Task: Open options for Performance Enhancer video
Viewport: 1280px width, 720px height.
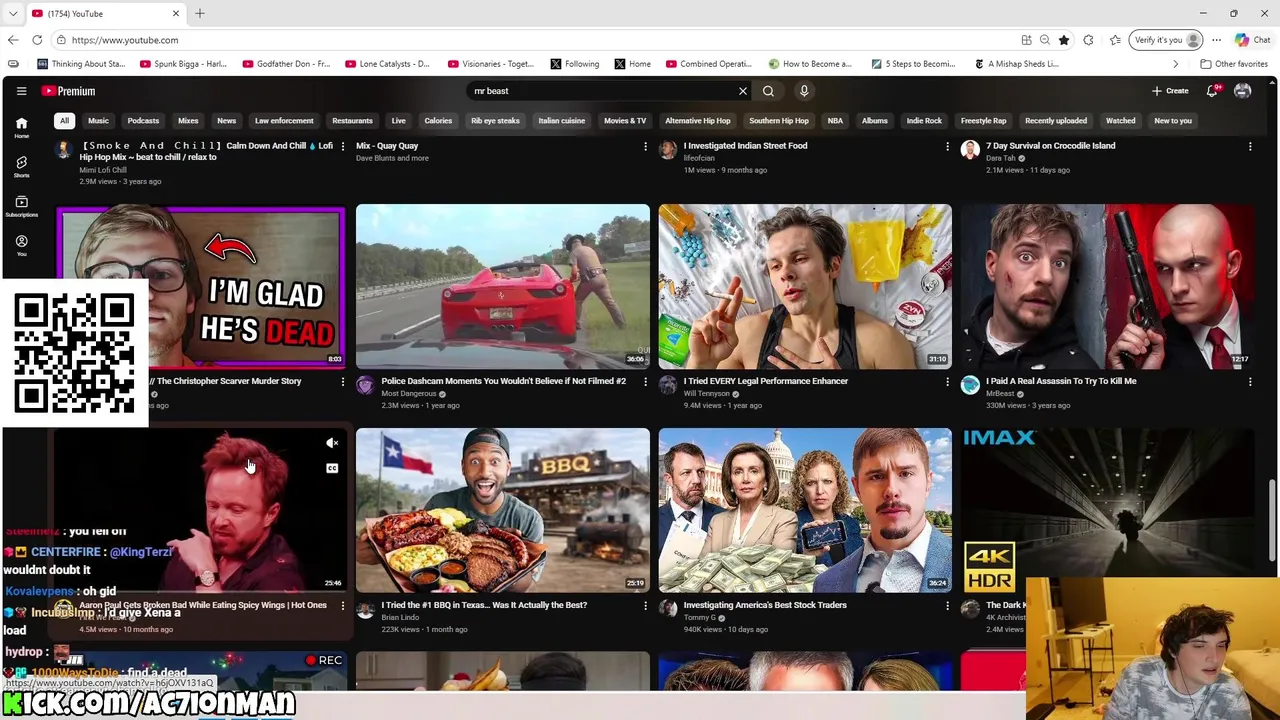Action: (x=947, y=382)
